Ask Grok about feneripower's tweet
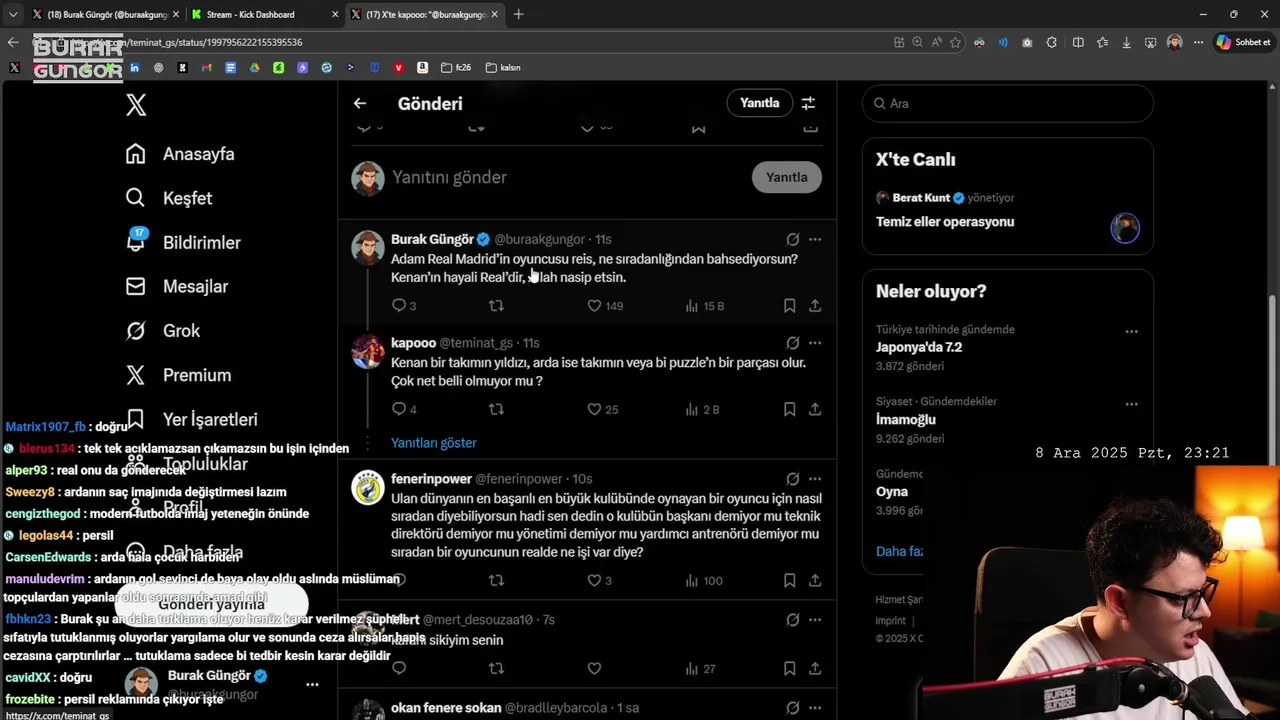 pyautogui.click(x=792, y=479)
